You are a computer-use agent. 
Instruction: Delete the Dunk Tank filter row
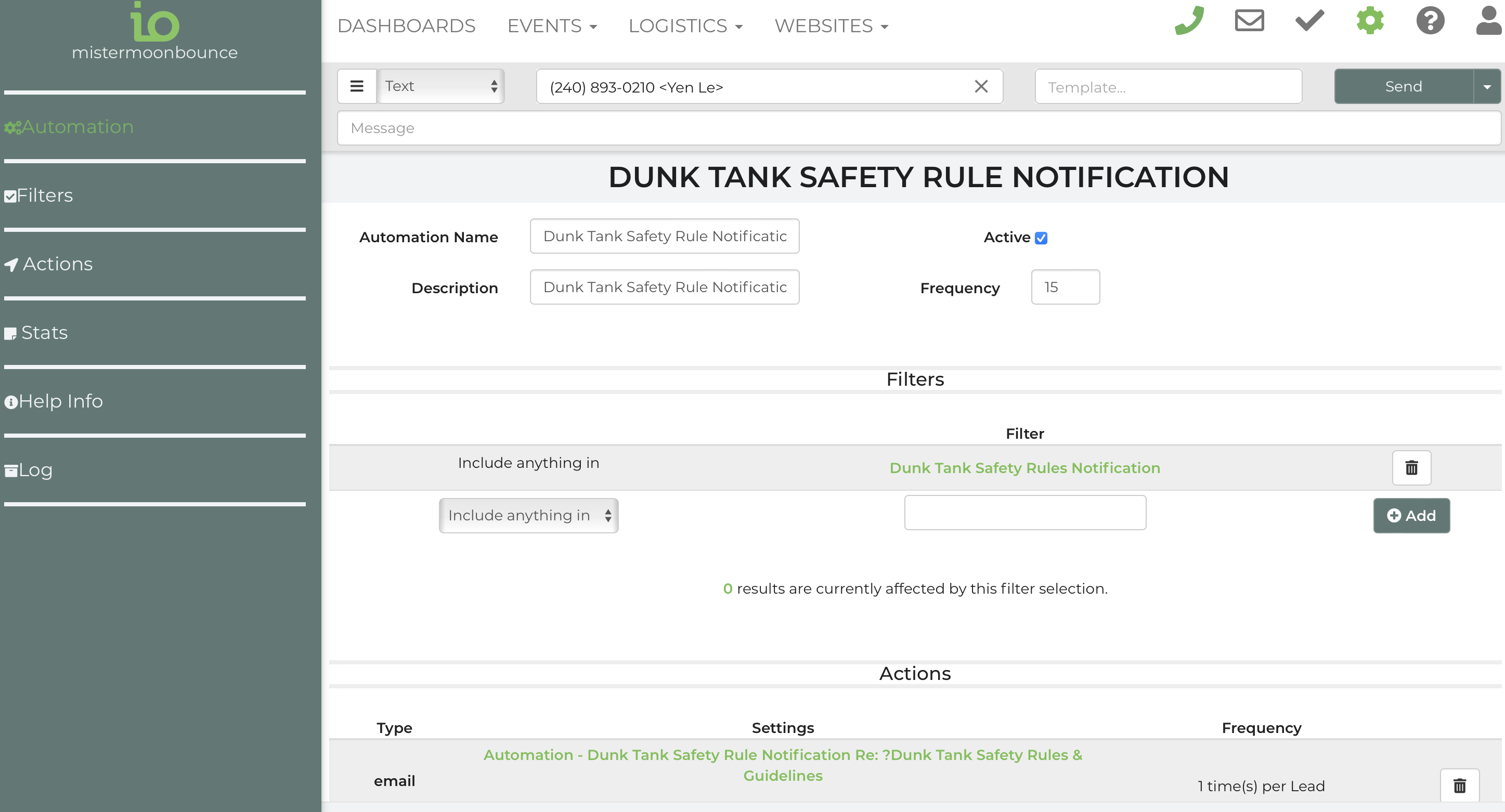coord(1411,467)
